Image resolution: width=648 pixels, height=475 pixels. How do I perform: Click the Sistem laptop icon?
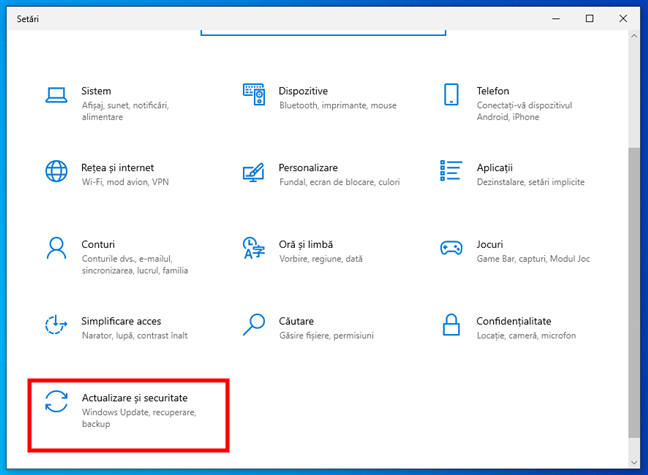click(x=56, y=95)
